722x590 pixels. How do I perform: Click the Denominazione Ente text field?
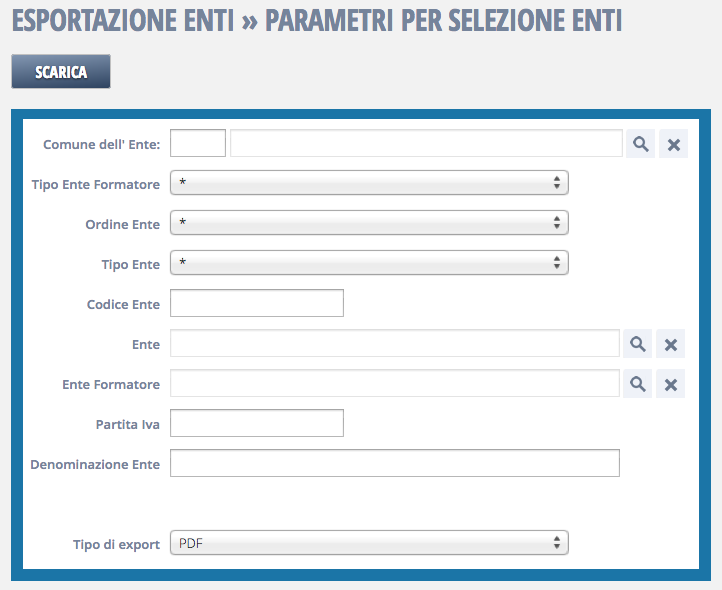395,464
